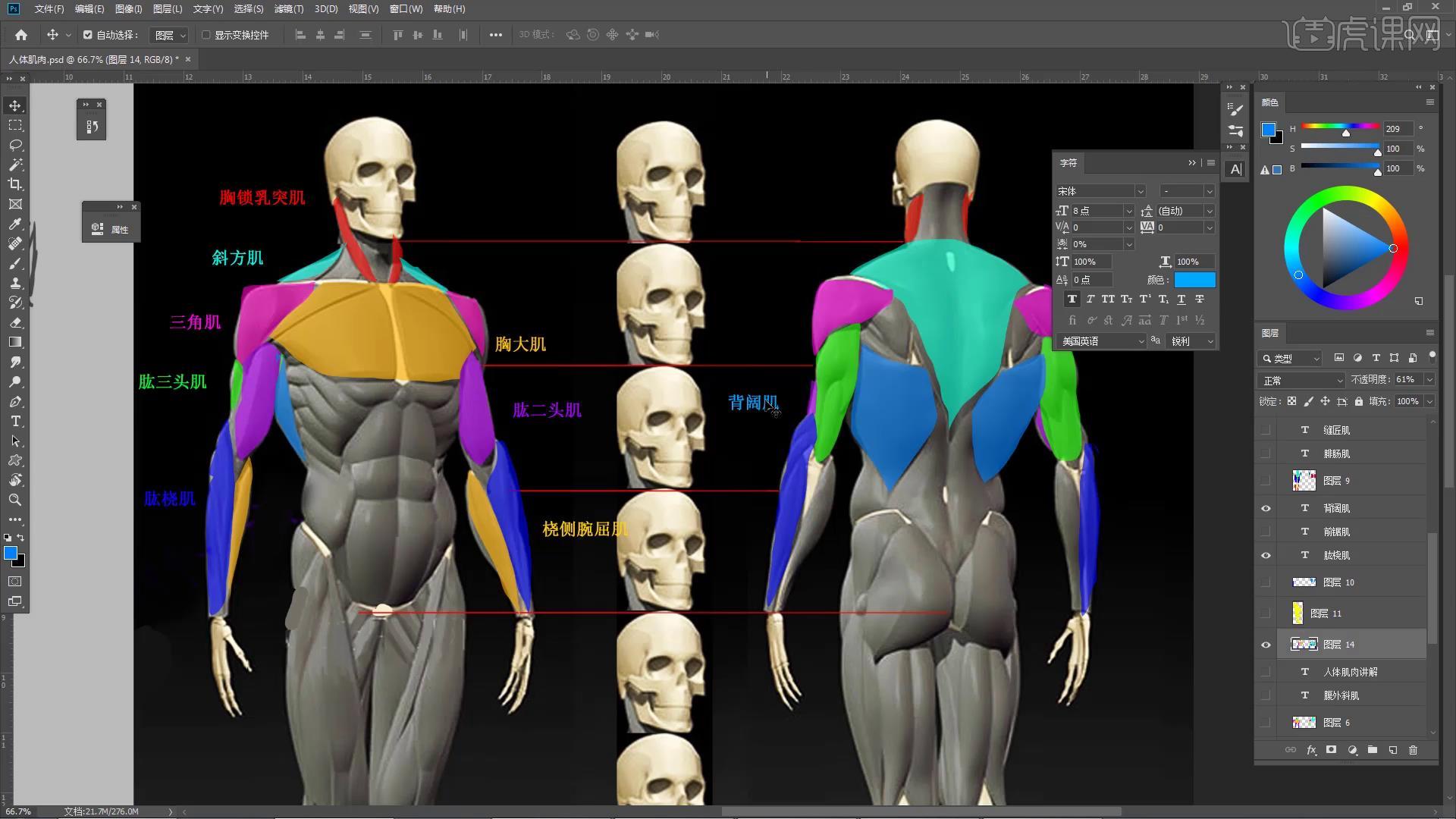Toggle 自动选择 checkbox
Screen dimensions: 1456x819
(88, 35)
